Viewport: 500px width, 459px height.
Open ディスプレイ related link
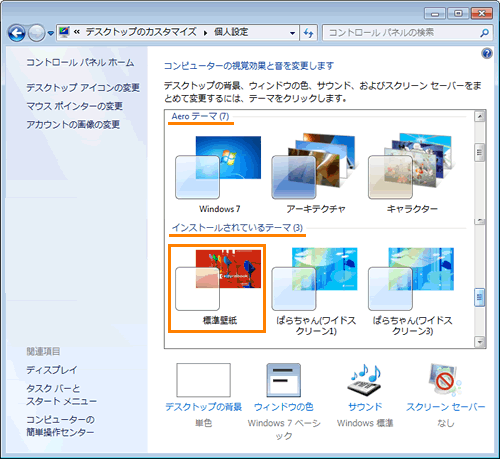tap(52, 370)
